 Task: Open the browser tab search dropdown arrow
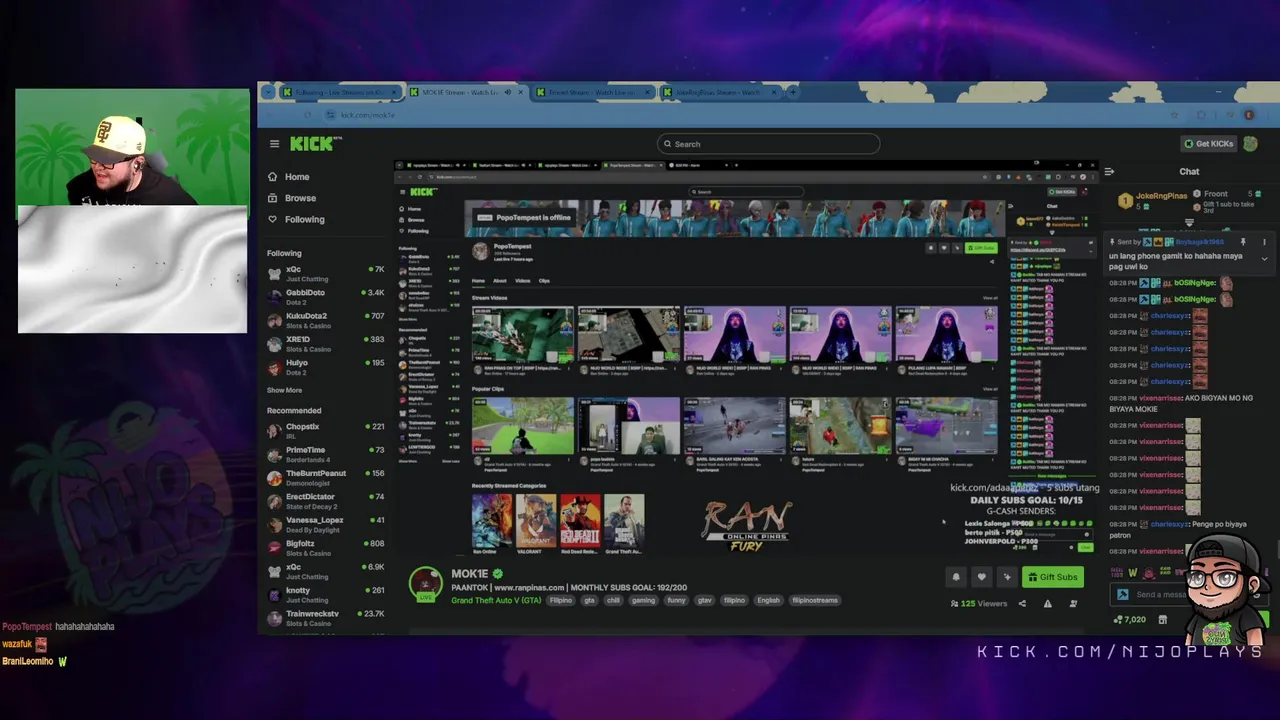(x=267, y=92)
